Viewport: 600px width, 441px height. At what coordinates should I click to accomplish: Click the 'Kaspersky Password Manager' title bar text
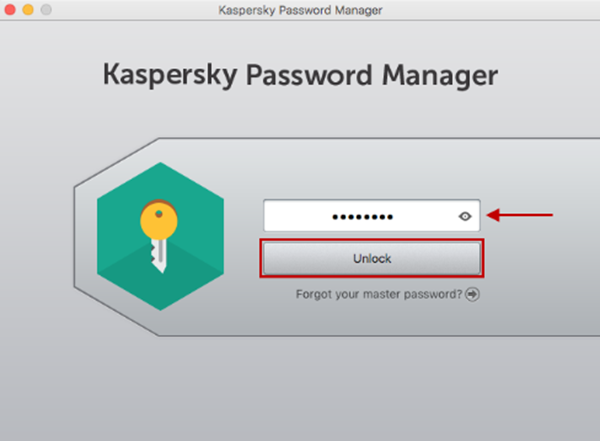(300, 10)
